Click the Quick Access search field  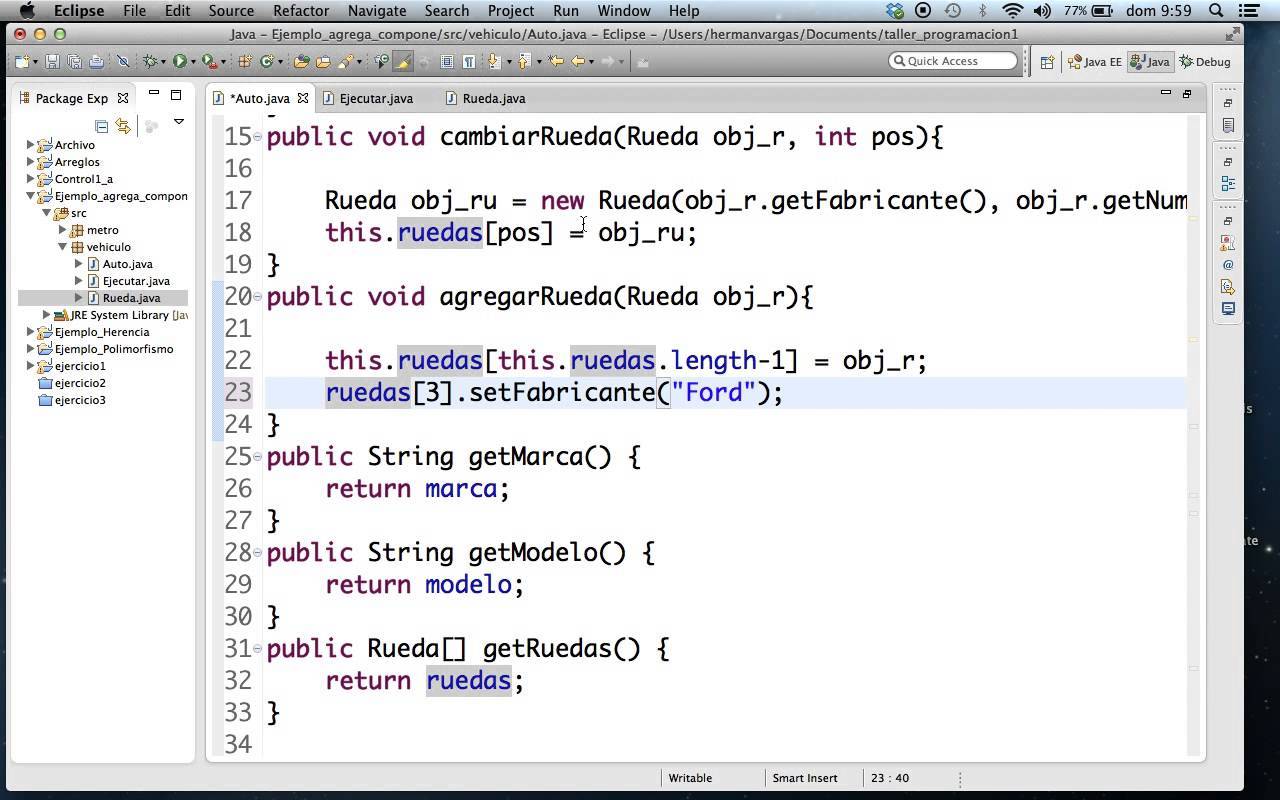953,61
